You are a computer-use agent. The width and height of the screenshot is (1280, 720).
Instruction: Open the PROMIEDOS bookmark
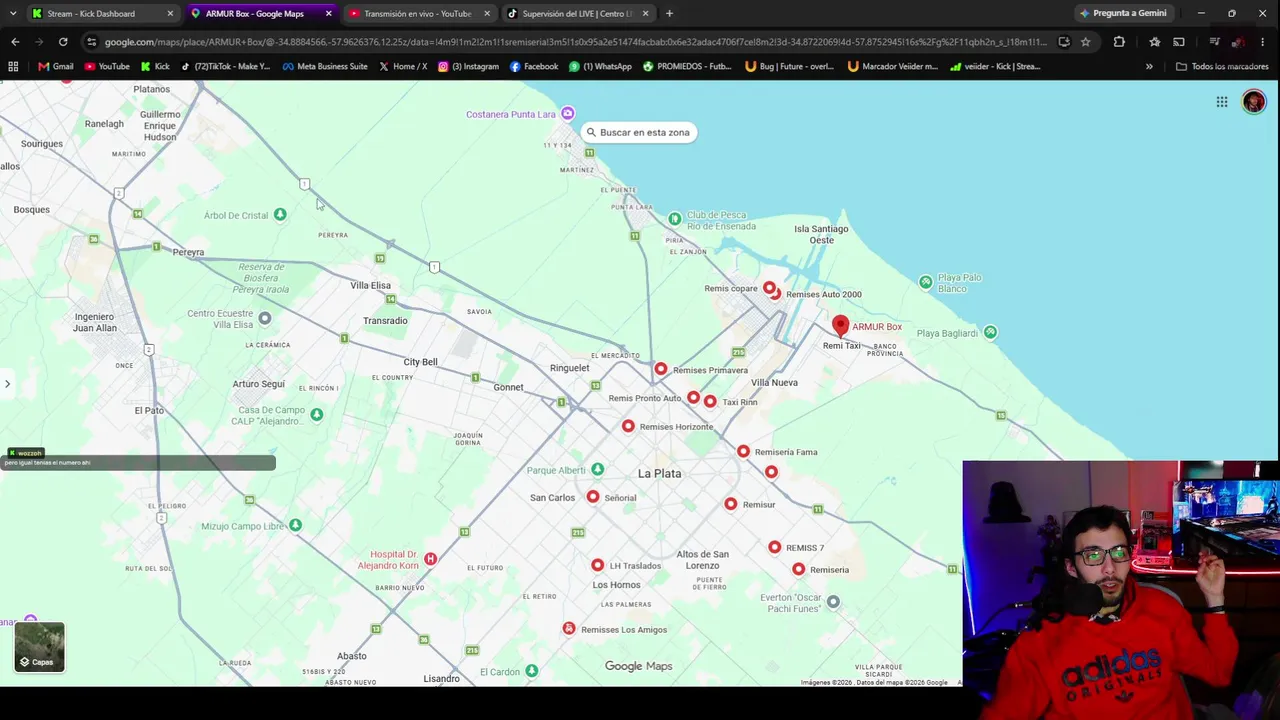(689, 67)
